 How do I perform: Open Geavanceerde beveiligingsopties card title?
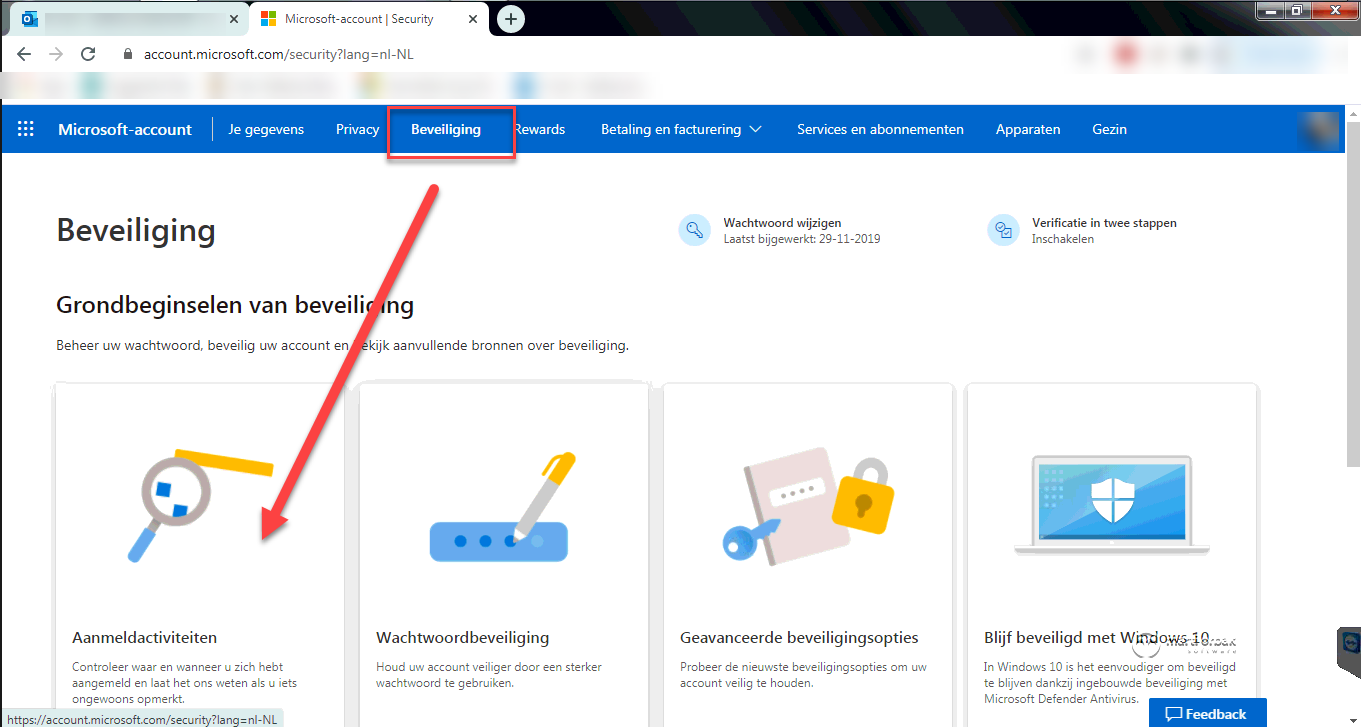799,637
